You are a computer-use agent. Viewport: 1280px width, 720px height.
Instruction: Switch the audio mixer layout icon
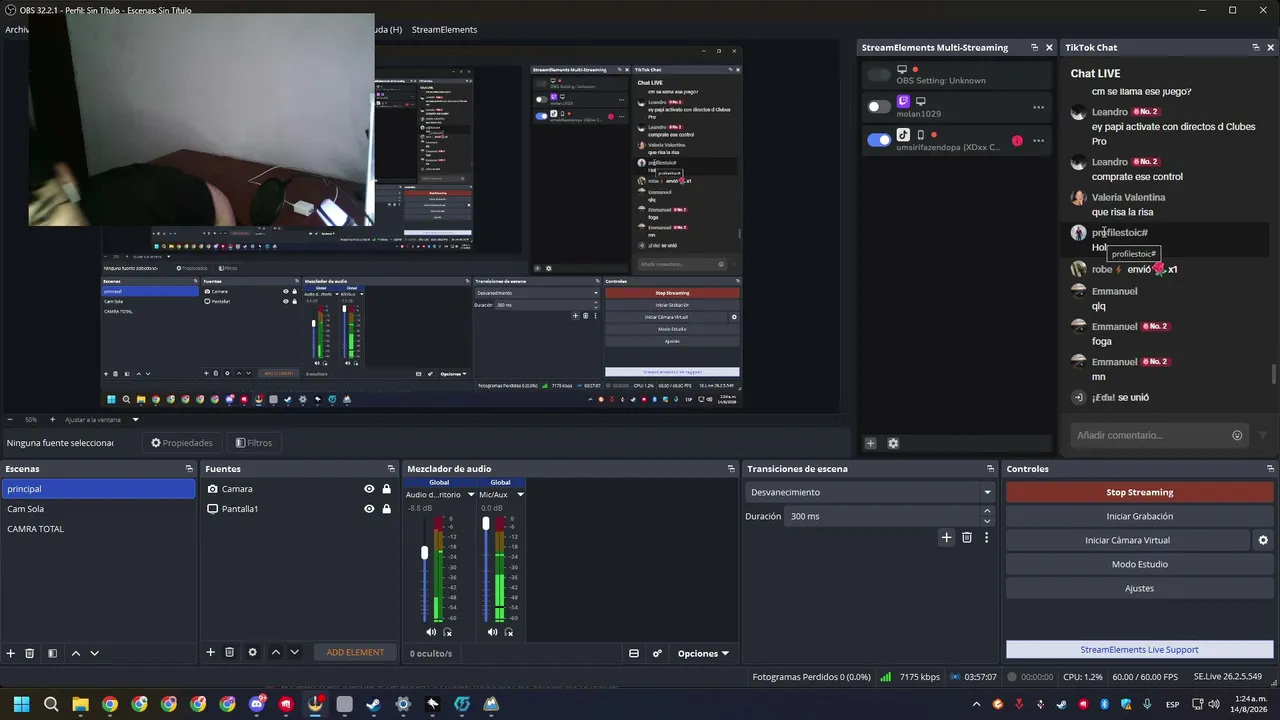click(x=634, y=653)
